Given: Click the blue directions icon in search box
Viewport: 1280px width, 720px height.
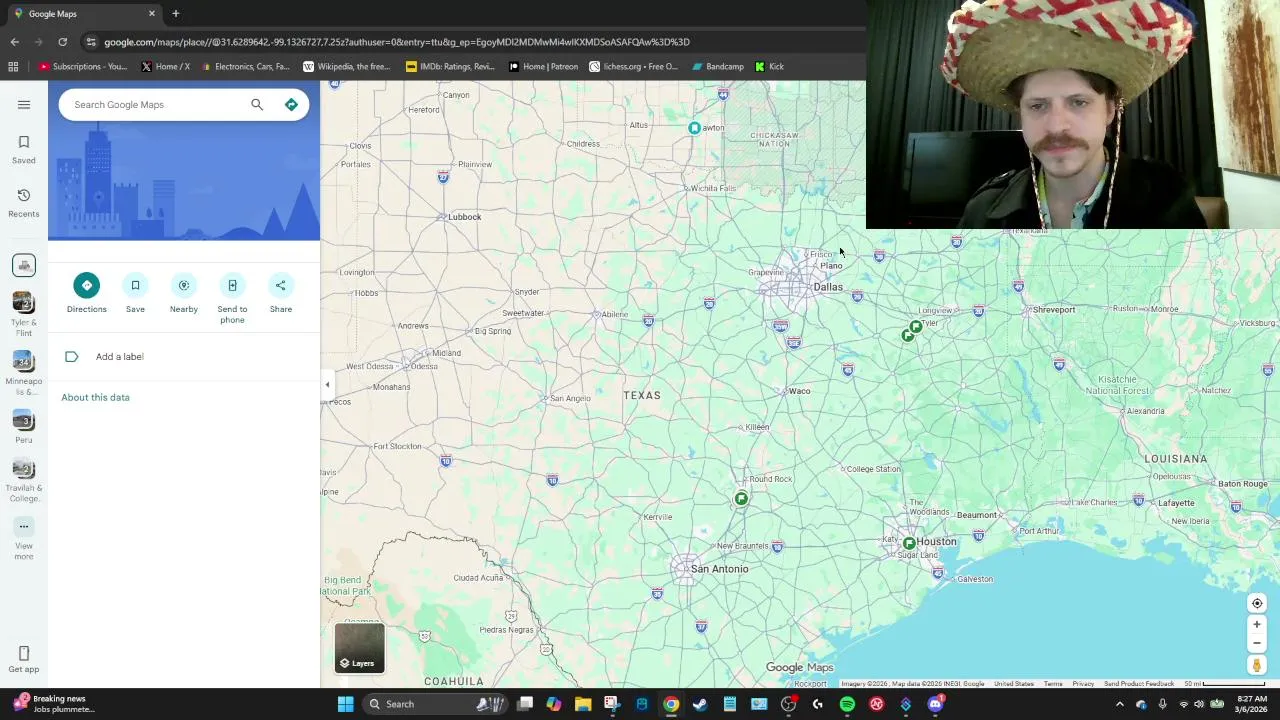Looking at the screenshot, I should click(291, 104).
